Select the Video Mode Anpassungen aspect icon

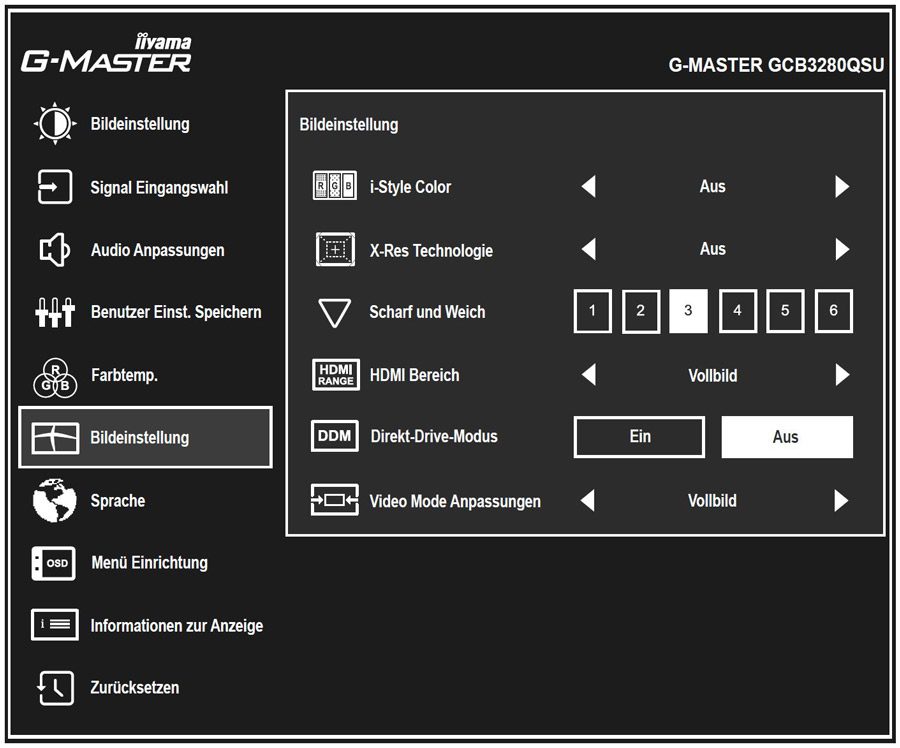[335, 500]
